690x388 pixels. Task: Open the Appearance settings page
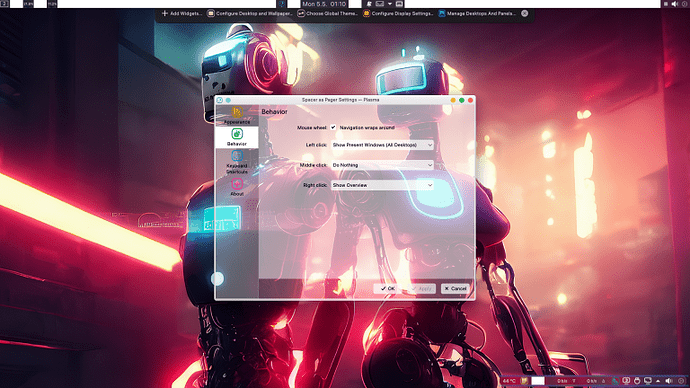click(237, 115)
